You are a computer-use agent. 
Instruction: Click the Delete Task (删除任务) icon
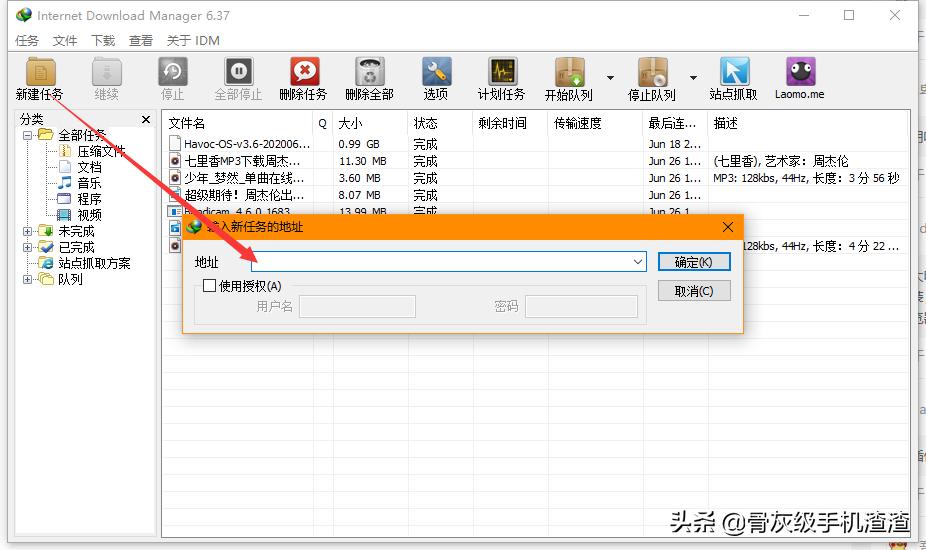[304, 72]
